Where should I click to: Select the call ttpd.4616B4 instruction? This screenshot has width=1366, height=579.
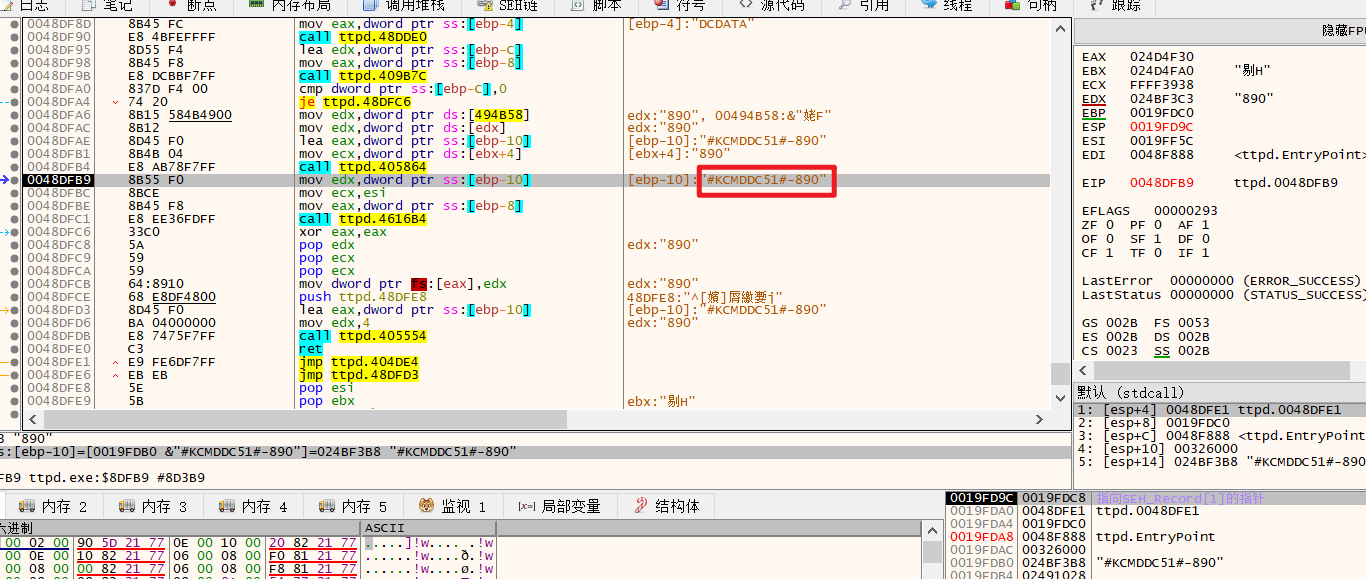pos(362,219)
